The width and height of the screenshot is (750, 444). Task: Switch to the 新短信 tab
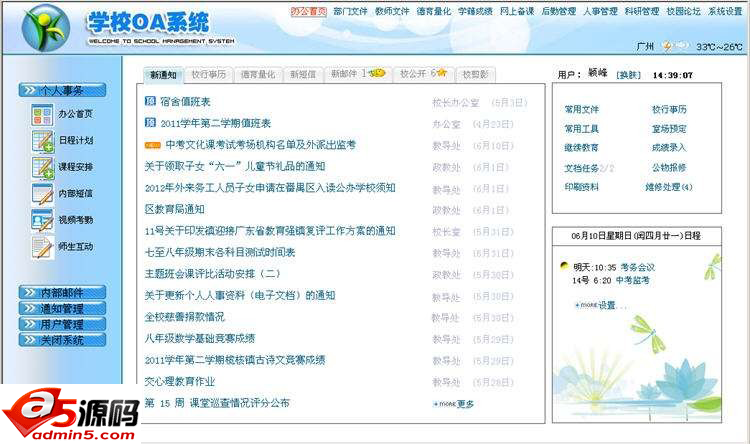303,75
